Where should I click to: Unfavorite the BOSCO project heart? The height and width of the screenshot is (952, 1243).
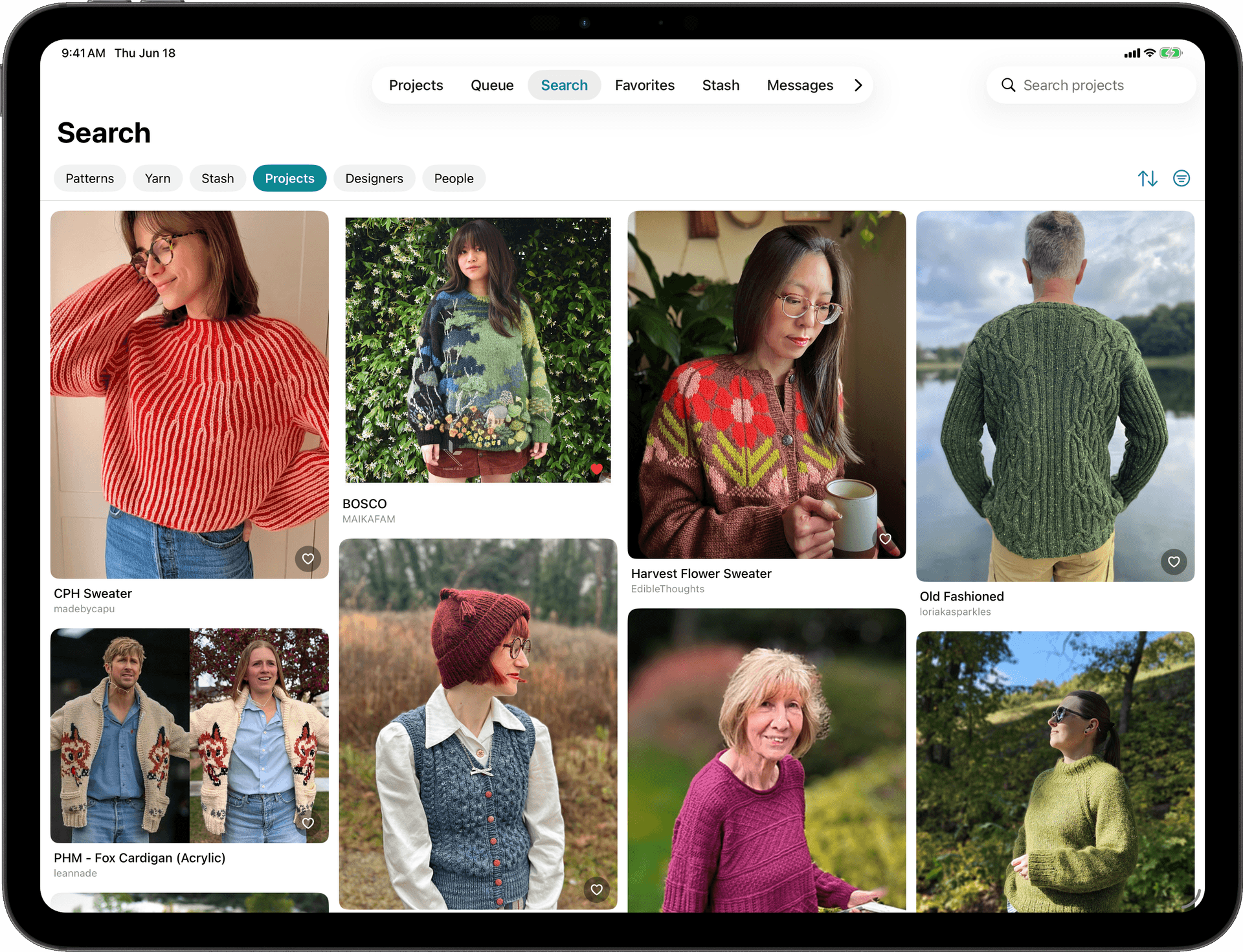[596, 469]
